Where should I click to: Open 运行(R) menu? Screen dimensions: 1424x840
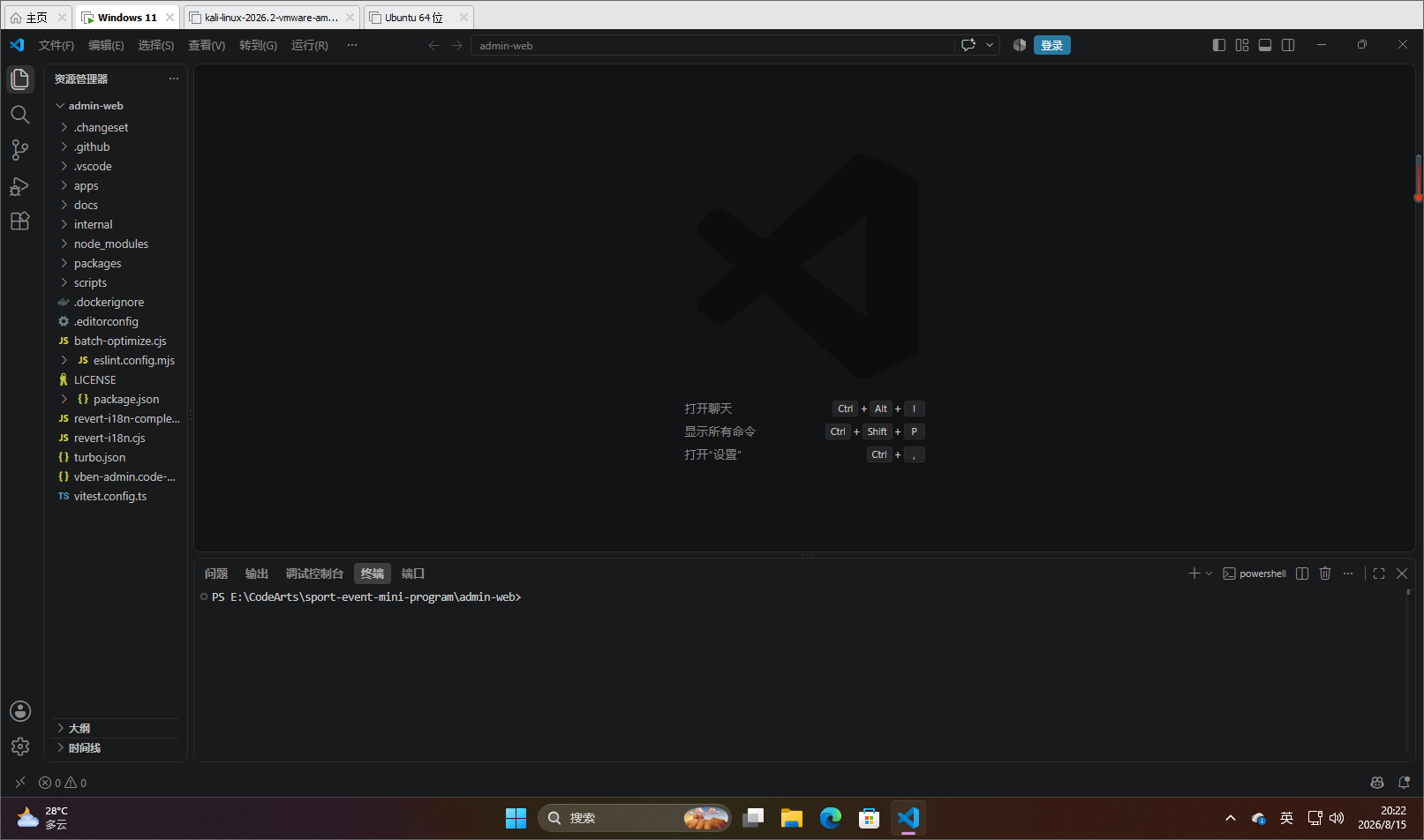coord(310,45)
